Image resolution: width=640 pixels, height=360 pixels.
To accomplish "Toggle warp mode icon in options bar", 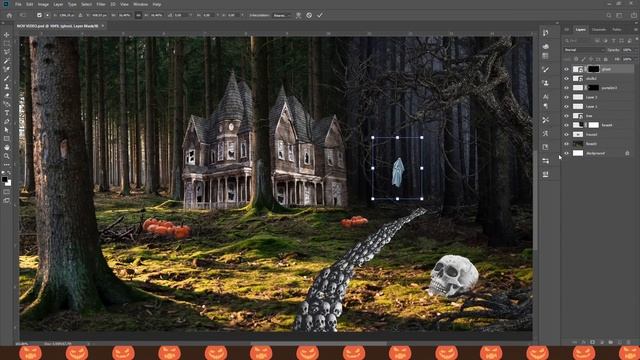I will (298, 15).
